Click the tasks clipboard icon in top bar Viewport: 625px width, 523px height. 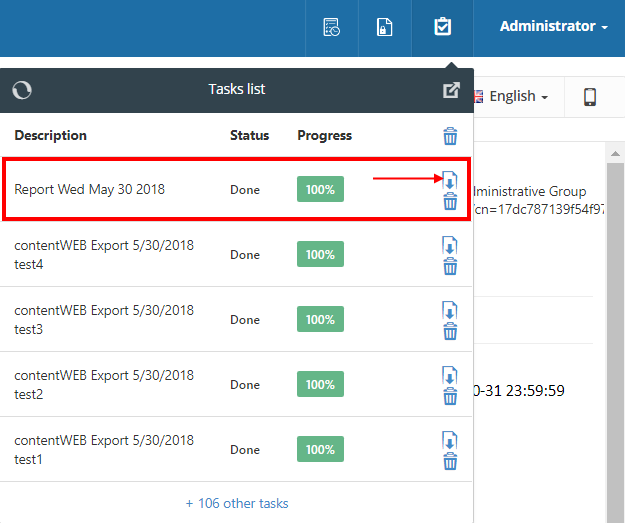pyautogui.click(x=442, y=27)
